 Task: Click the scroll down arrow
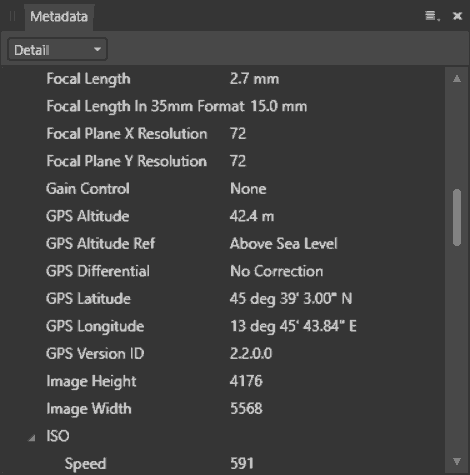(457, 461)
